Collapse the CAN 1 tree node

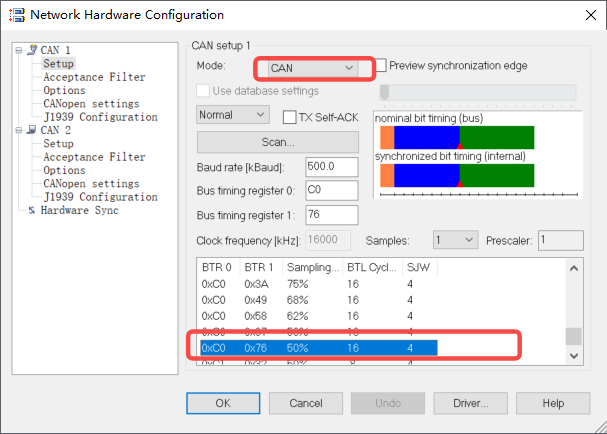[19, 50]
